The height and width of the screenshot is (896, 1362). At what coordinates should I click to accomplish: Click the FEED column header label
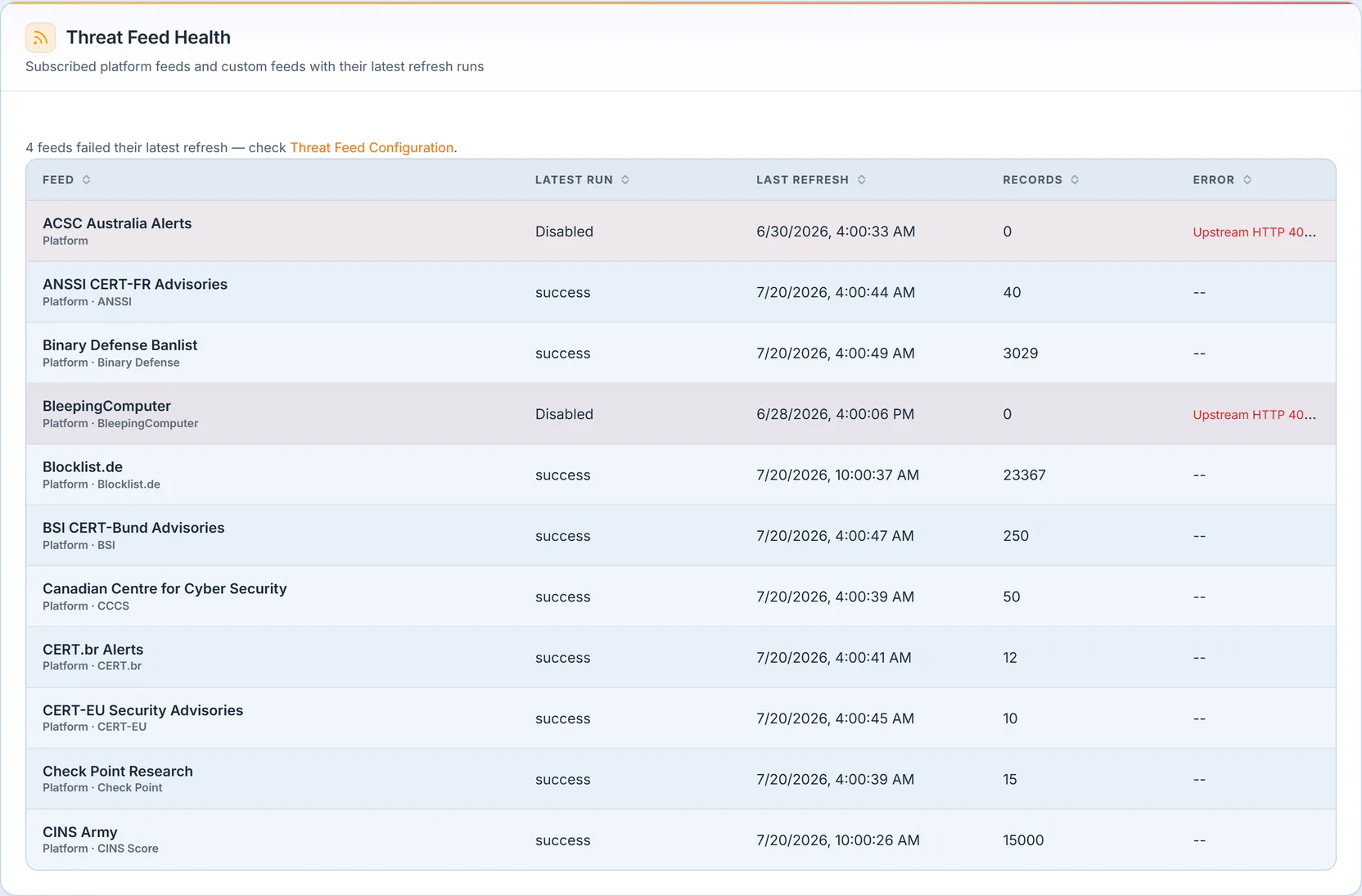[x=58, y=180]
